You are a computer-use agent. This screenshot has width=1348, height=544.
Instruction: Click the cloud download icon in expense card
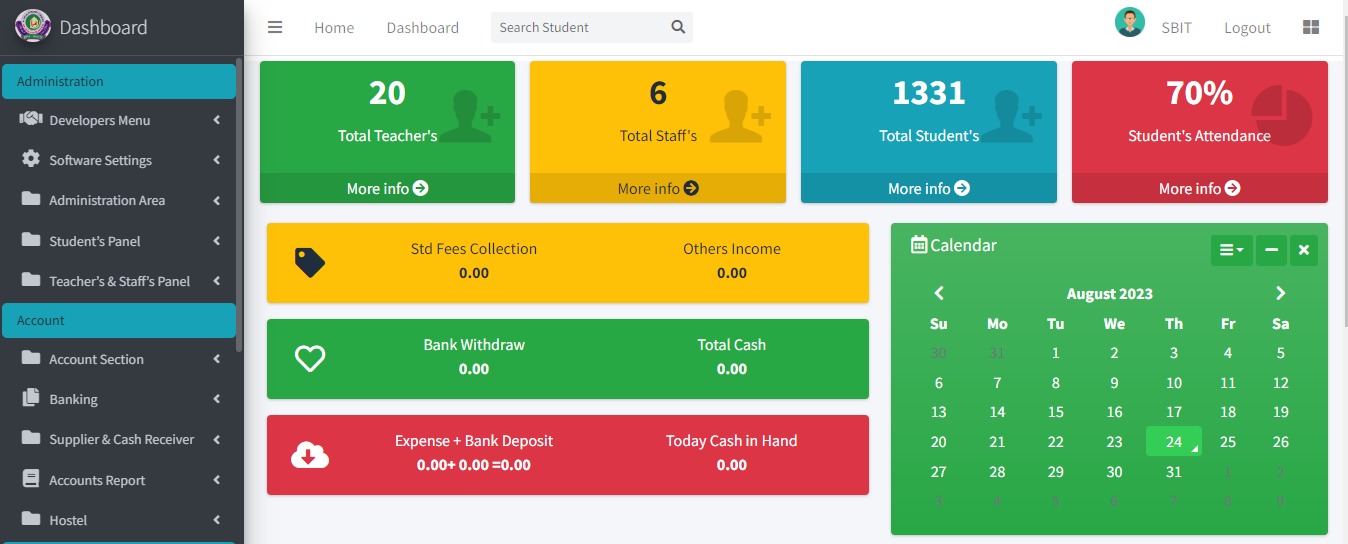[x=310, y=455]
